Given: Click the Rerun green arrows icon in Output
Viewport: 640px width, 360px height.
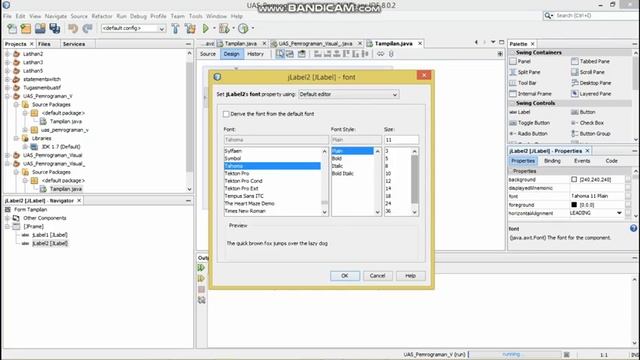Looking at the screenshot, I should [201, 268].
